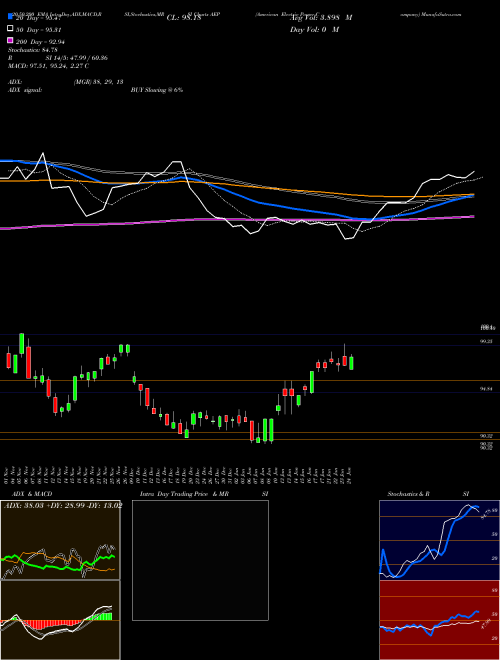Click the 'Avg Vol: 3.898 M' text
500x660 pixels.
click(x=321, y=18)
